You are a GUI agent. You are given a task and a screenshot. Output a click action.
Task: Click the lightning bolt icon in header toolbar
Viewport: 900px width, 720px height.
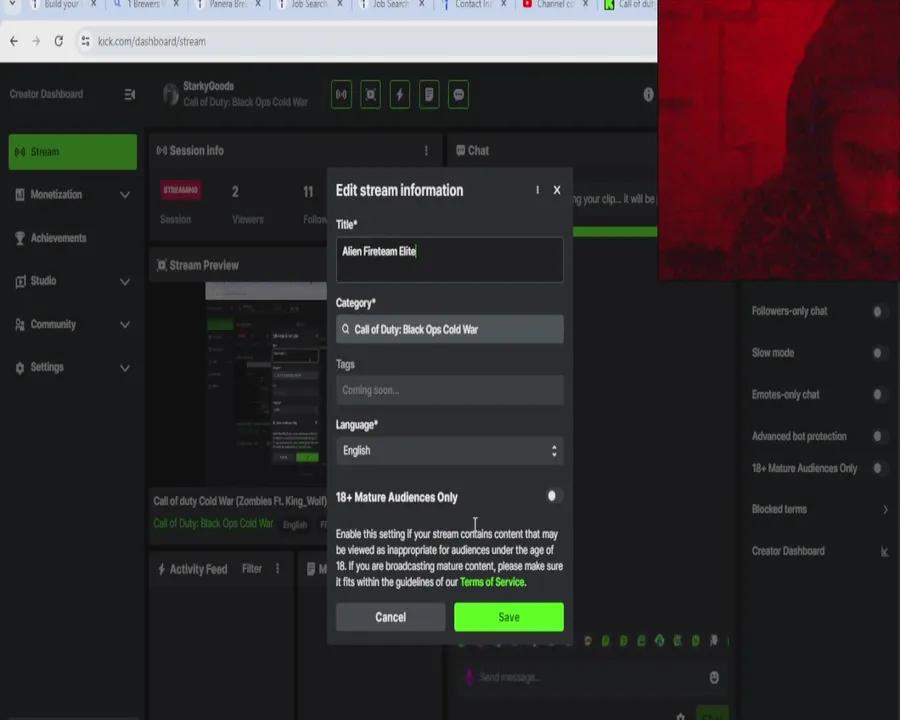(x=400, y=95)
